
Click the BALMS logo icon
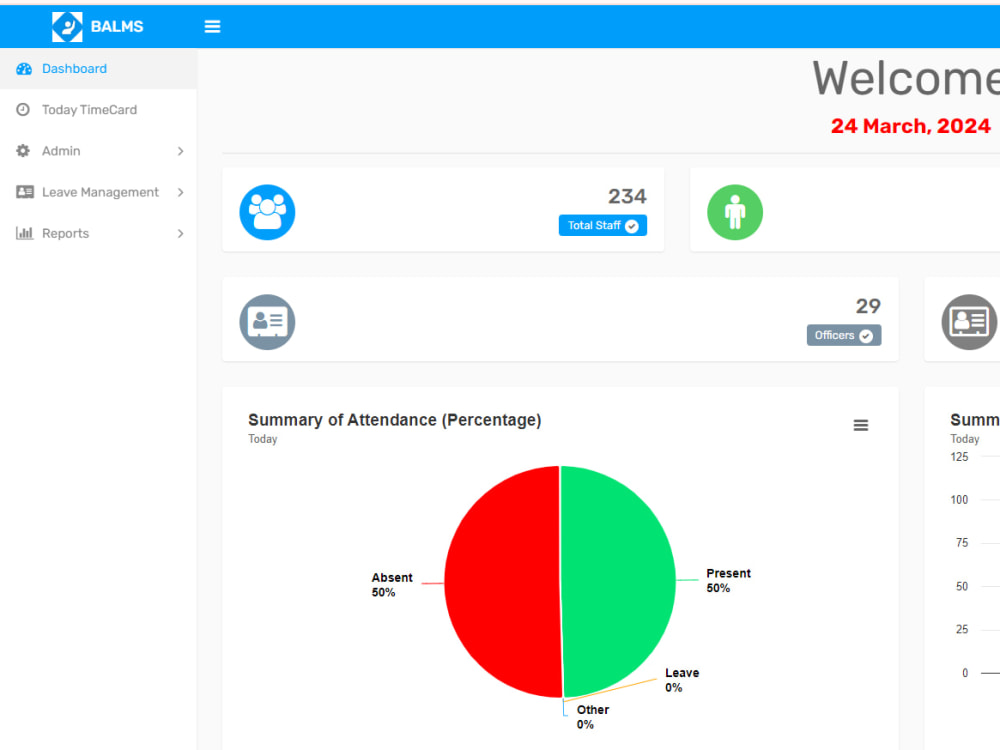point(67,27)
